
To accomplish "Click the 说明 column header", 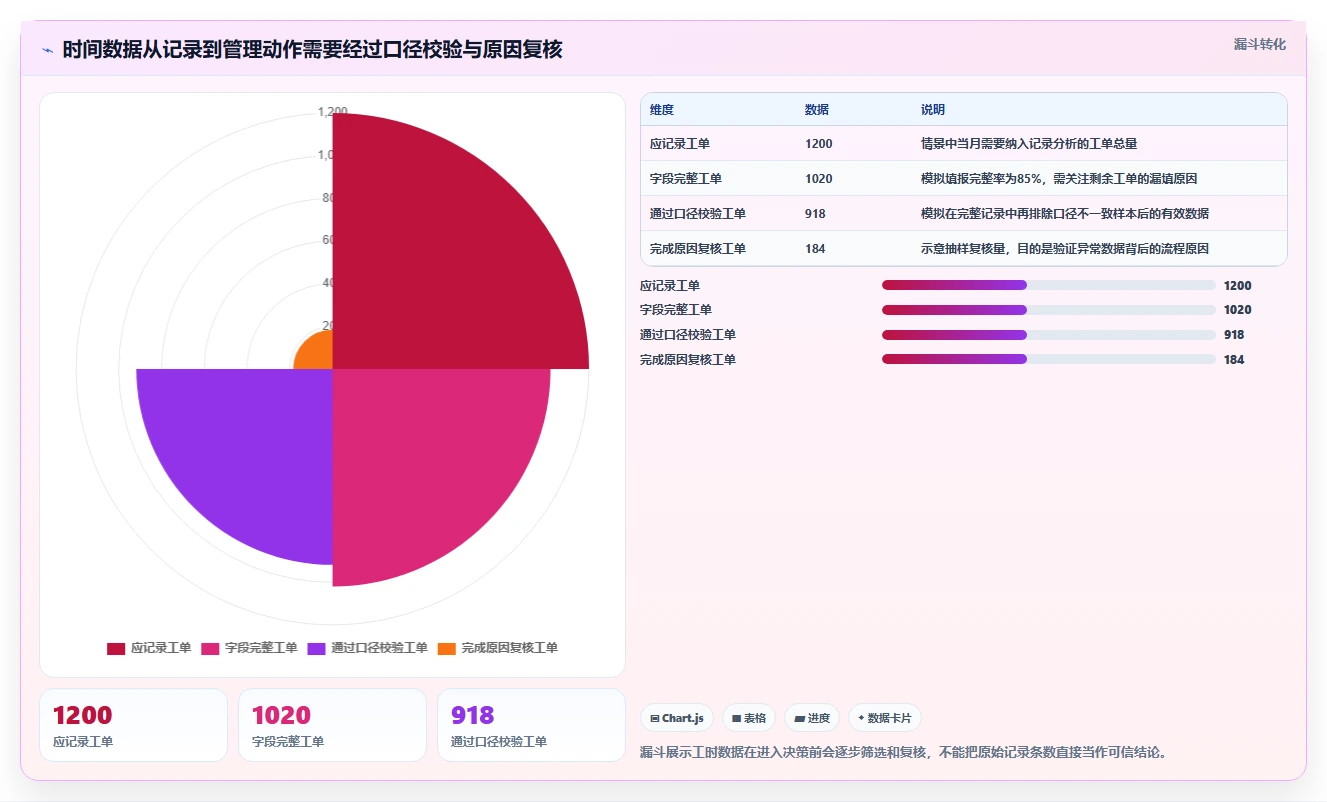I will tap(933, 110).
